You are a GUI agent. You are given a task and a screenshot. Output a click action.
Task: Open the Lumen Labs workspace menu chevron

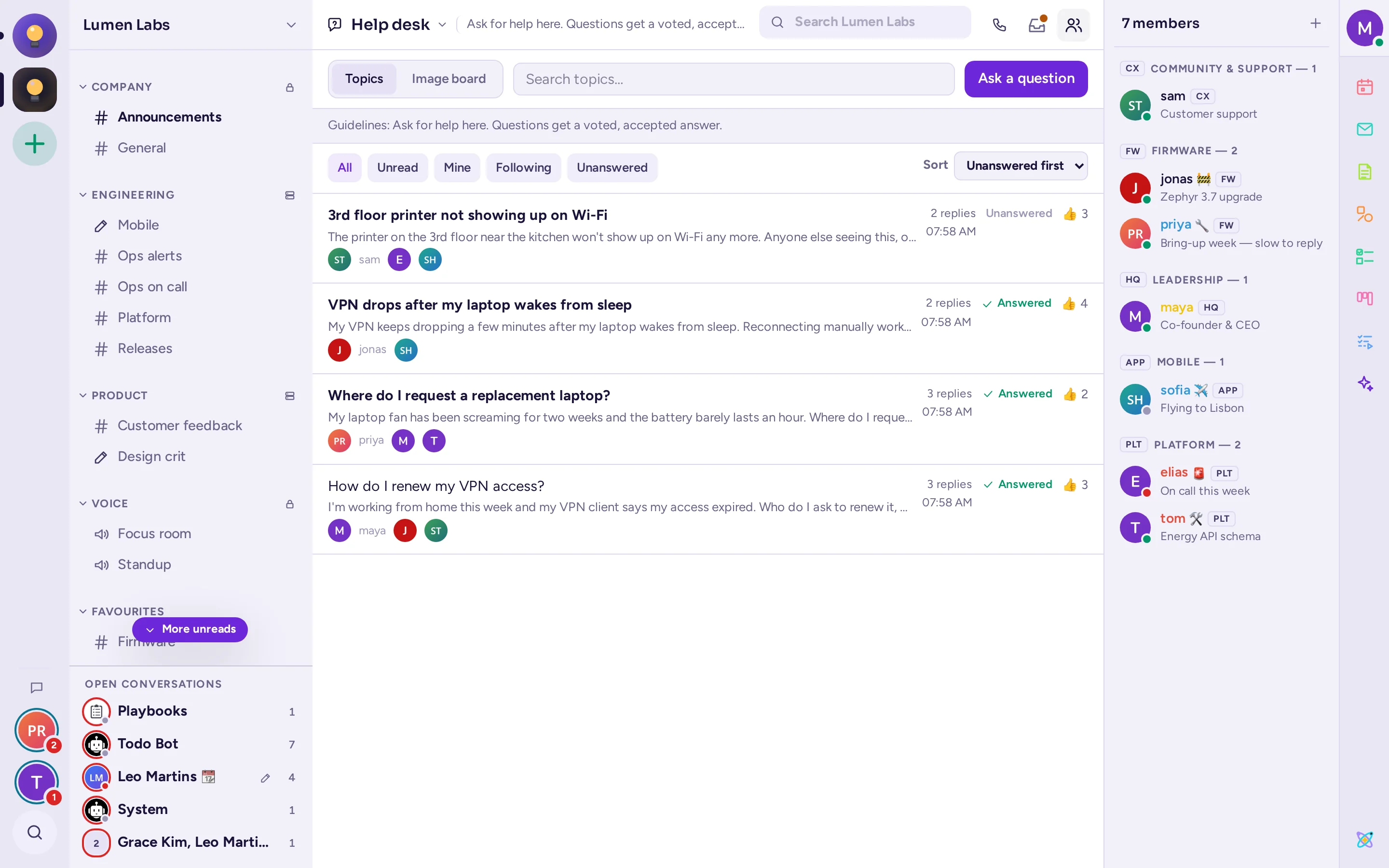pyautogui.click(x=291, y=25)
